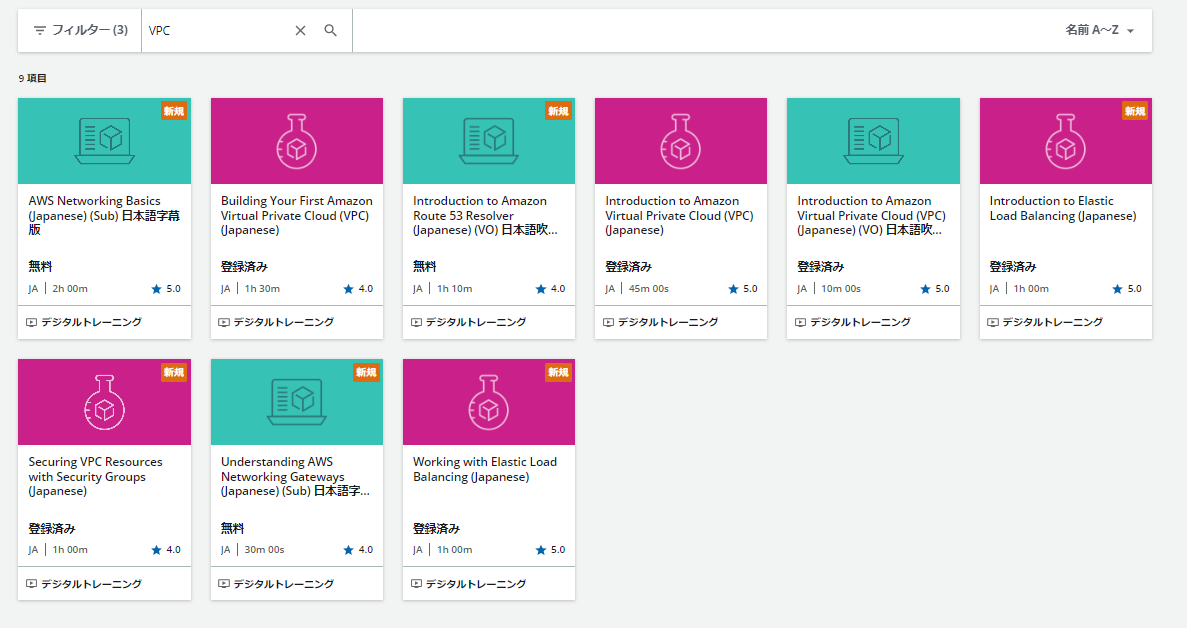Click デジタルトレーニング label on 10m VPC (VO) card
This screenshot has height=628, width=1187.
860,322
